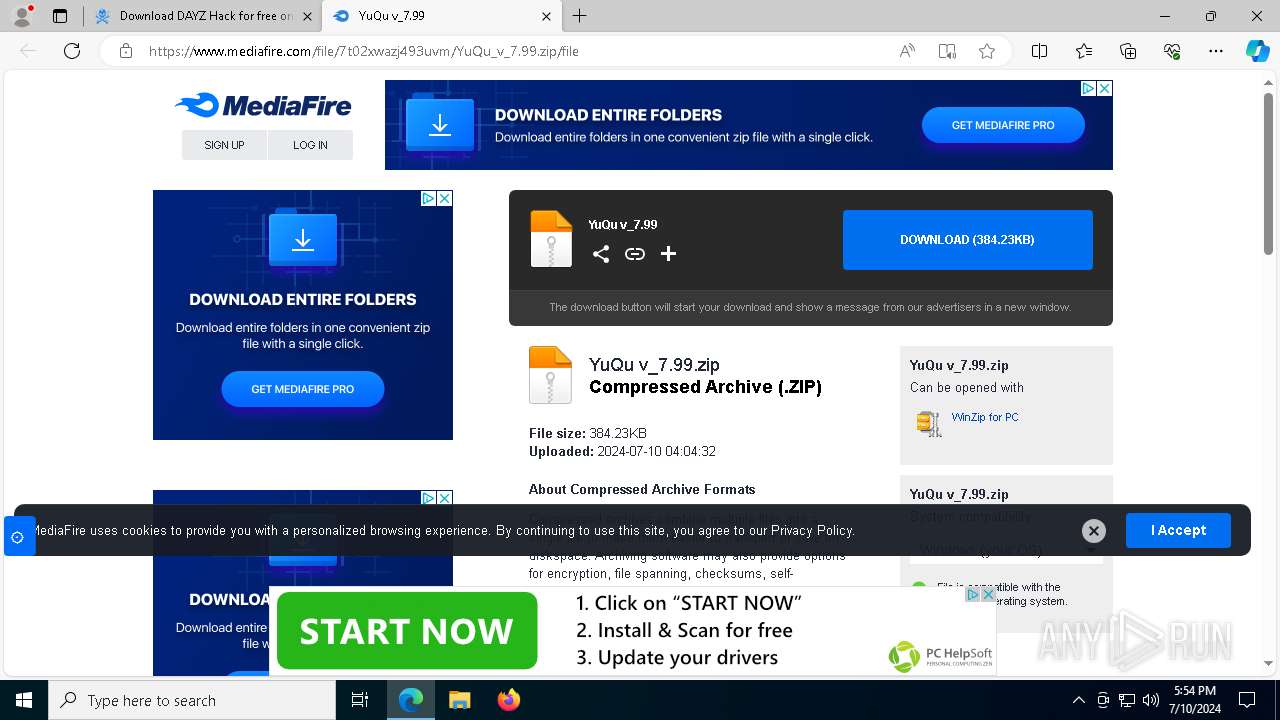1280x720 pixels.
Task: Open File Explorer from taskbar
Action: click(460, 700)
